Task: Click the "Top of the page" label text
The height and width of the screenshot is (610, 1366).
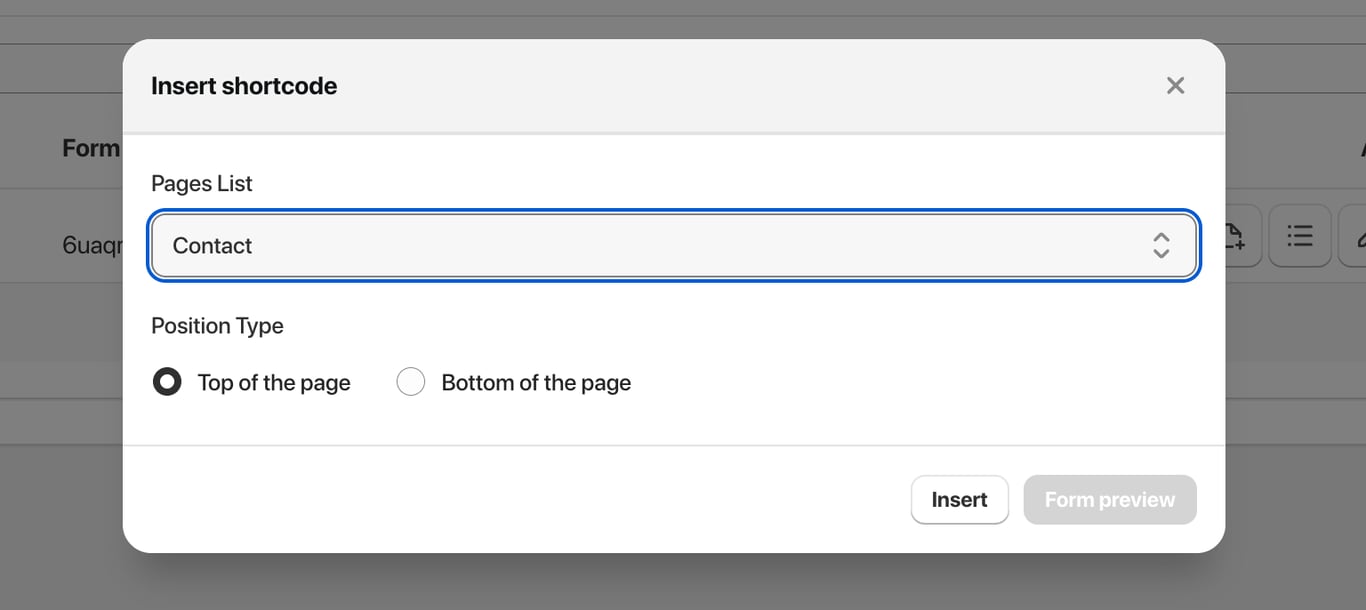Action: click(x=274, y=383)
